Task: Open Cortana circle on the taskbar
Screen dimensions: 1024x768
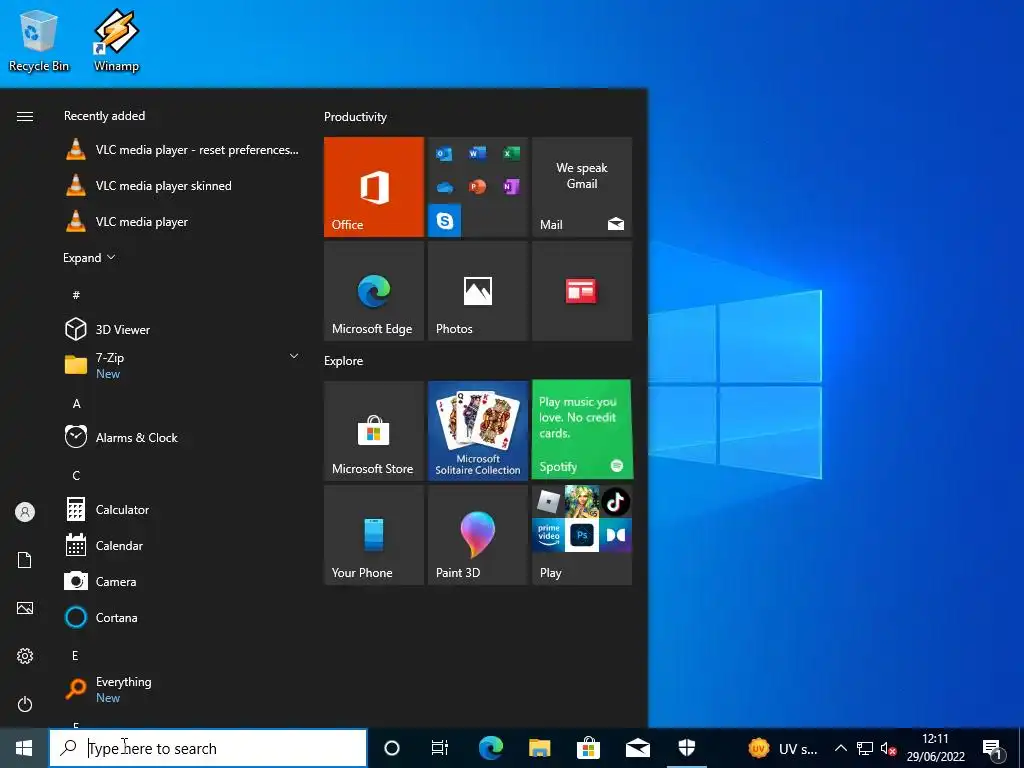Action: coord(392,748)
